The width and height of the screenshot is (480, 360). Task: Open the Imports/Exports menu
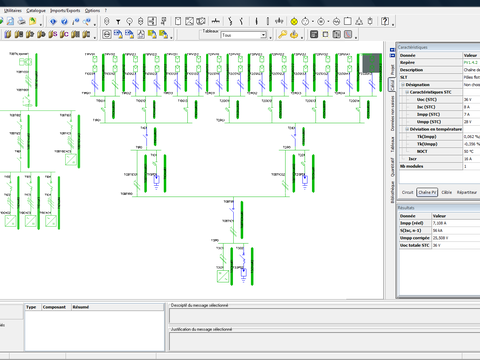coord(65,11)
